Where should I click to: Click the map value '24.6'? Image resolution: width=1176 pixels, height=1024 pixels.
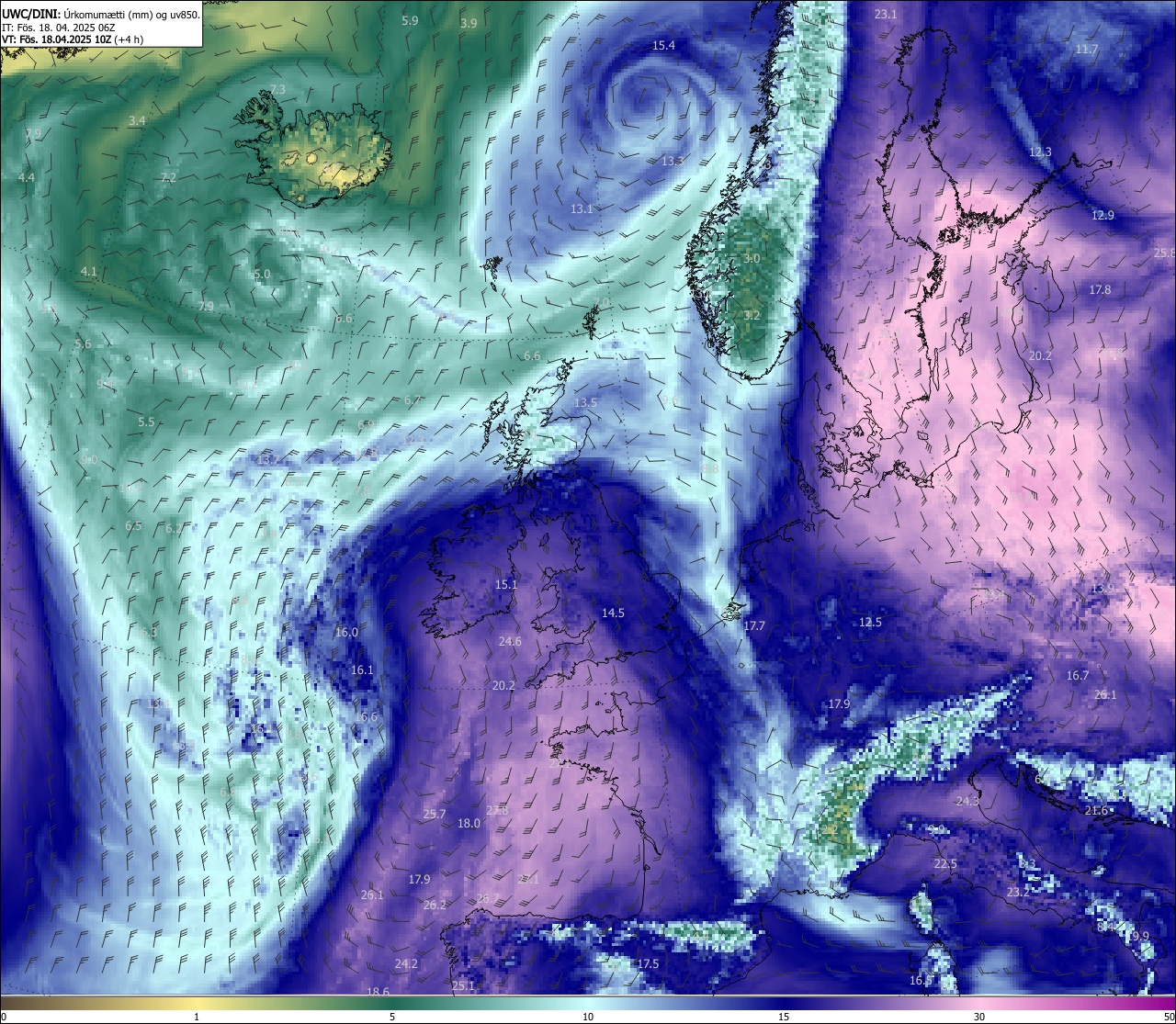[x=510, y=641]
